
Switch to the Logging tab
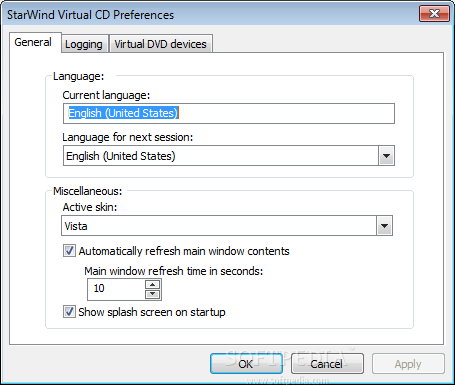click(x=84, y=44)
